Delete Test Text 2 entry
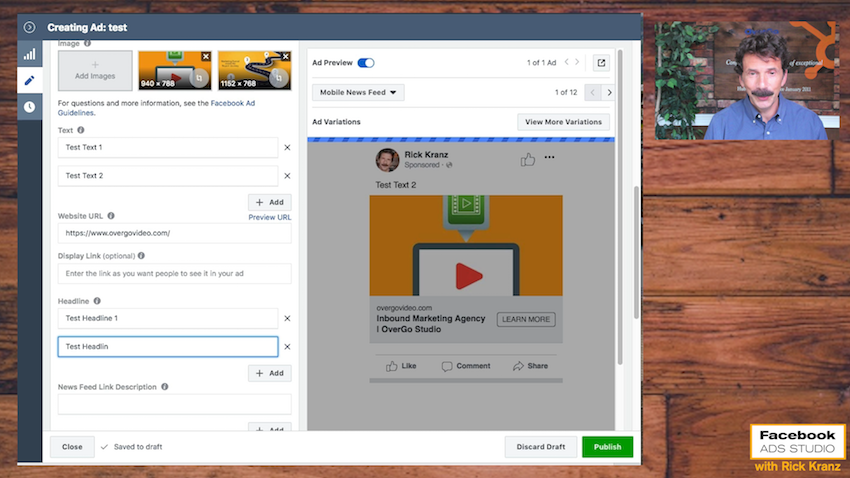This screenshot has height=478, width=850. pyautogui.click(x=287, y=176)
